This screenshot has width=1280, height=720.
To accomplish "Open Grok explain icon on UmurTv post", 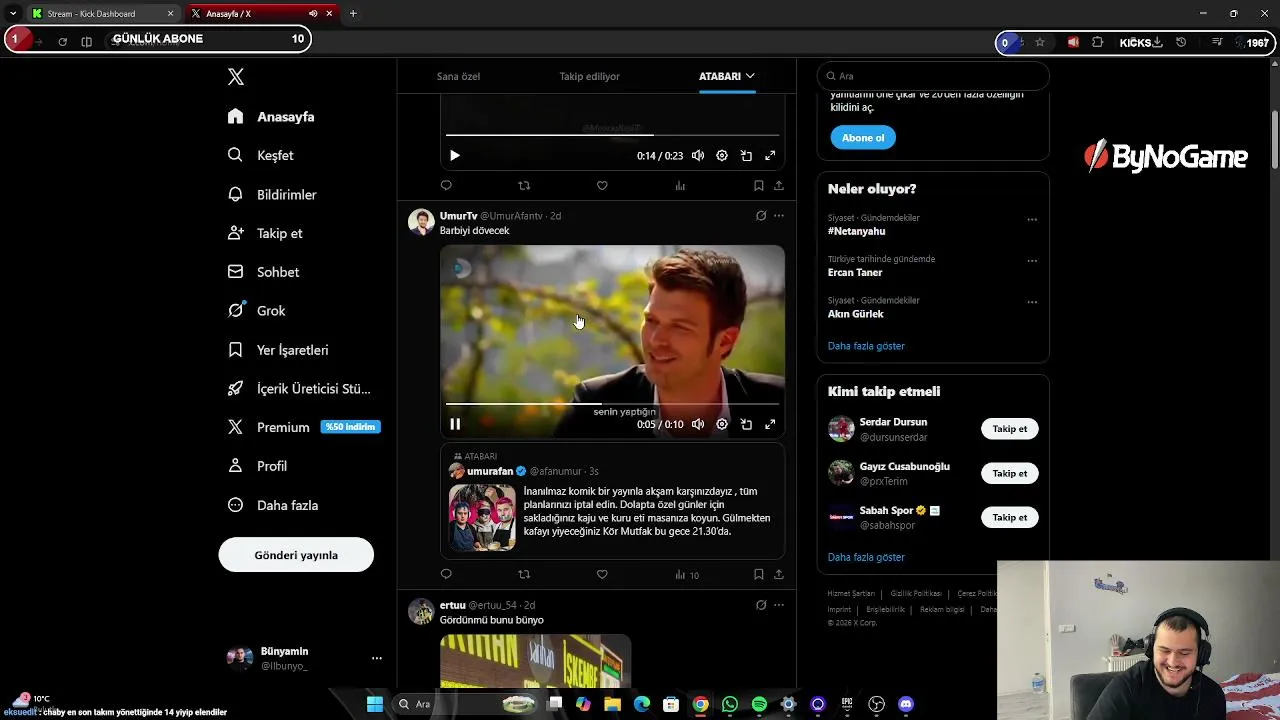I will coord(761,216).
